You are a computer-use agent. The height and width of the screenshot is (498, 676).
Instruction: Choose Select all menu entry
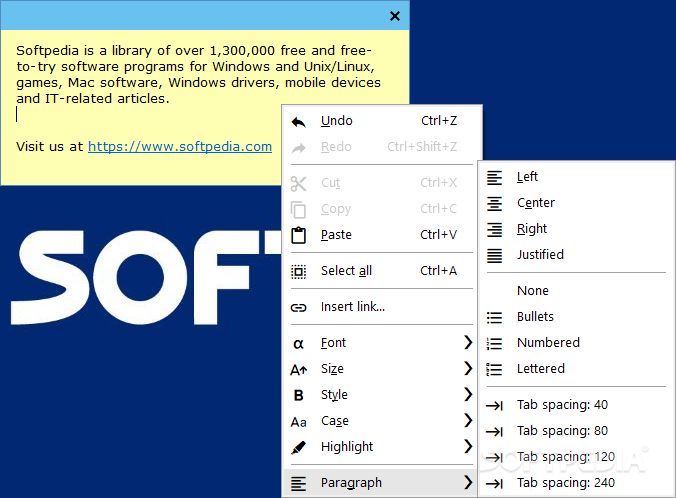coord(382,271)
